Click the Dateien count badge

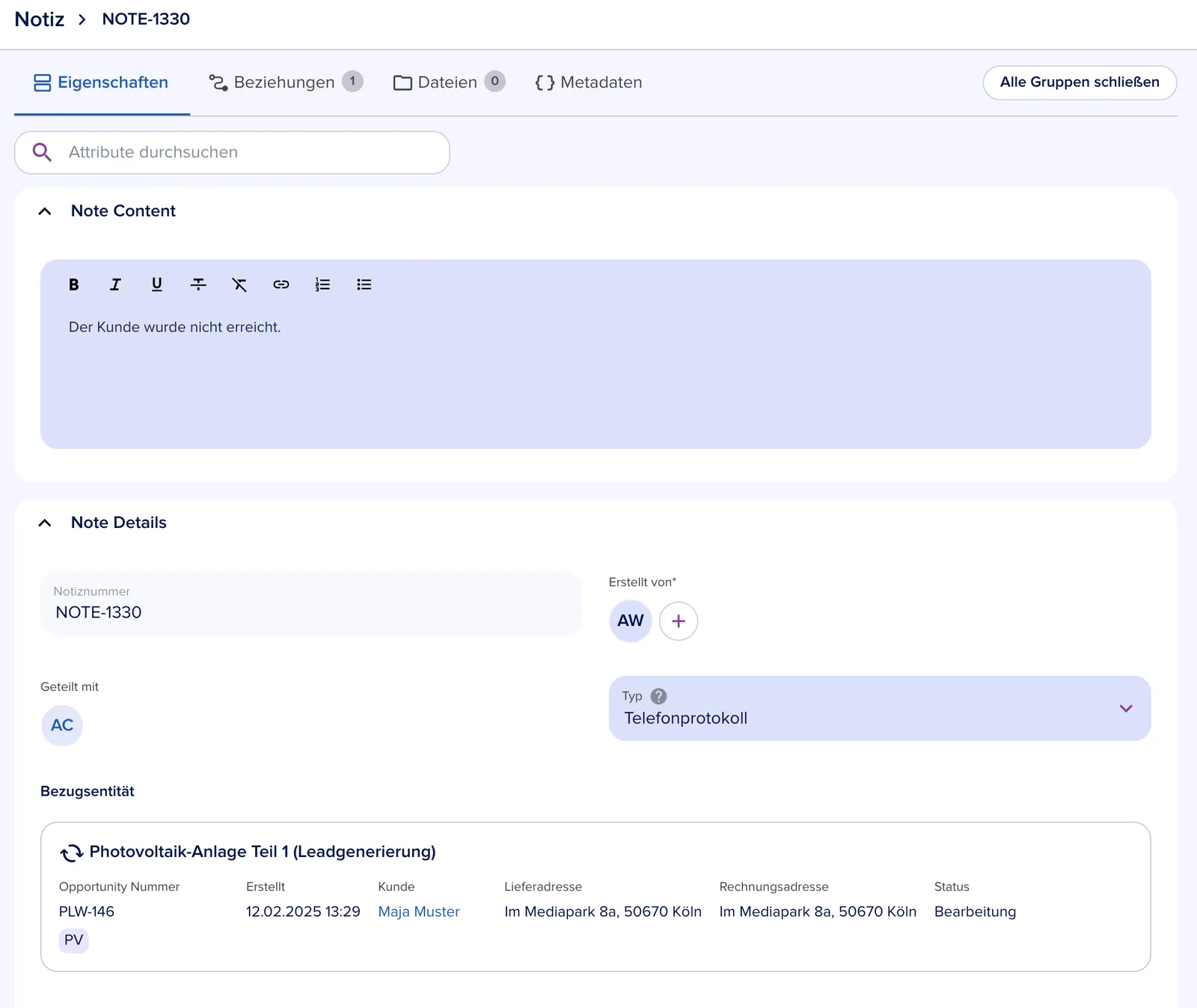[x=495, y=82]
